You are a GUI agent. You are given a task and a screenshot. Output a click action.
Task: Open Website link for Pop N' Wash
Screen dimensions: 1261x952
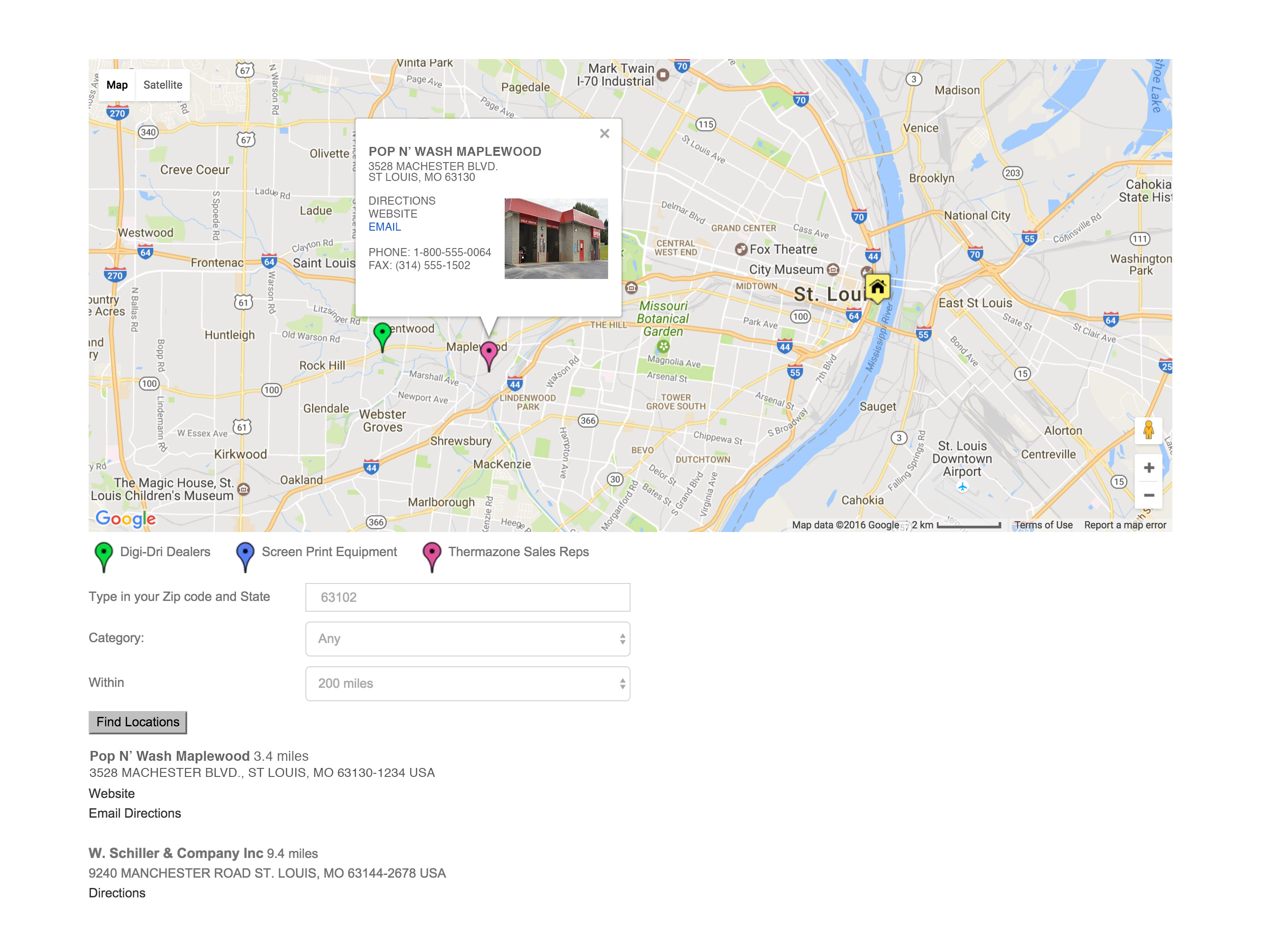[112, 793]
